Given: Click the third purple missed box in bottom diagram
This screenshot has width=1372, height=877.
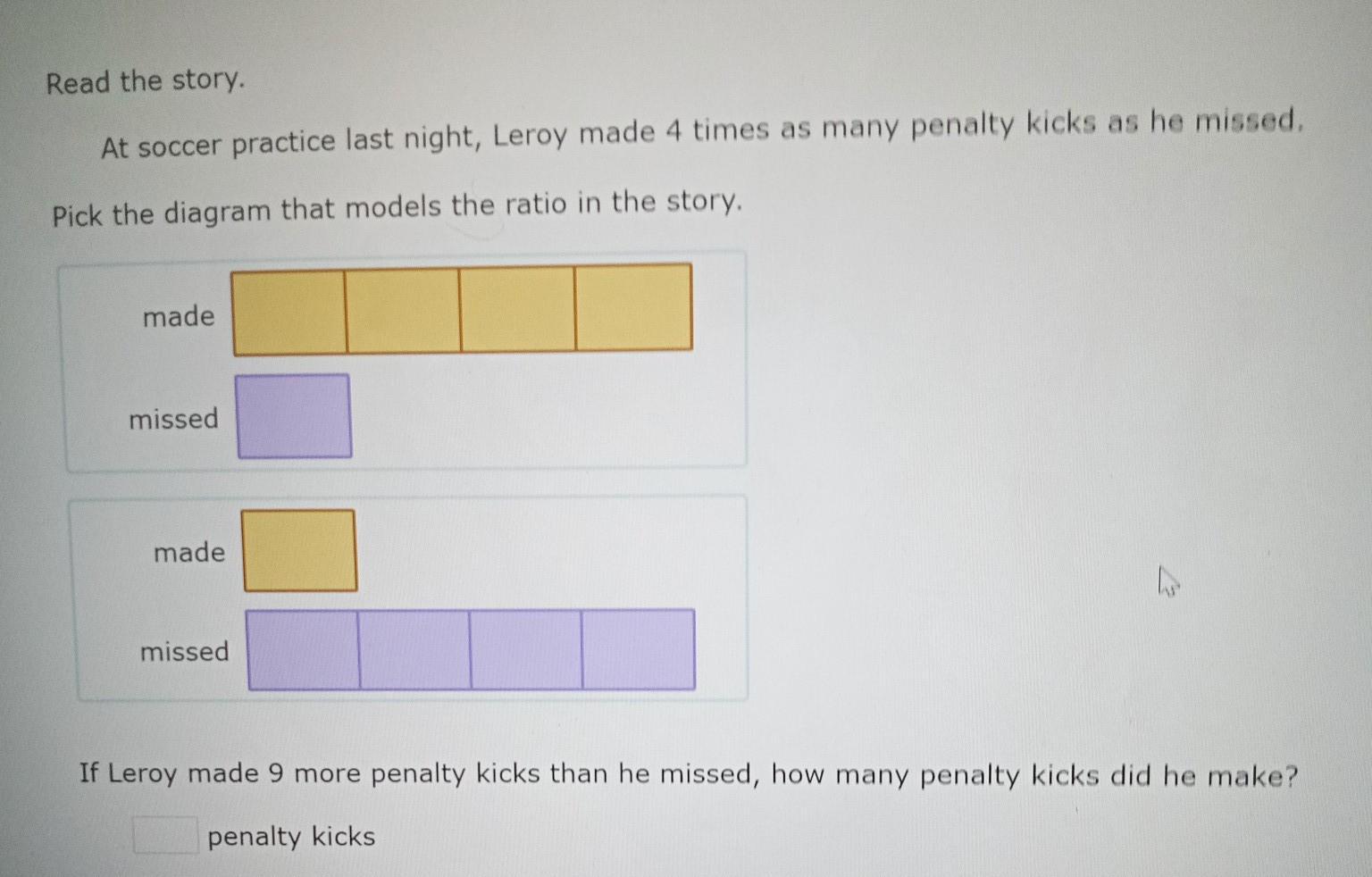Looking at the screenshot, I should 527,649.
